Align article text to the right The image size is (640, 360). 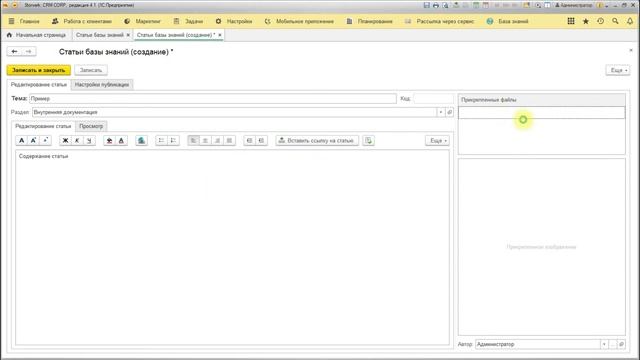[x=217, y=140]
